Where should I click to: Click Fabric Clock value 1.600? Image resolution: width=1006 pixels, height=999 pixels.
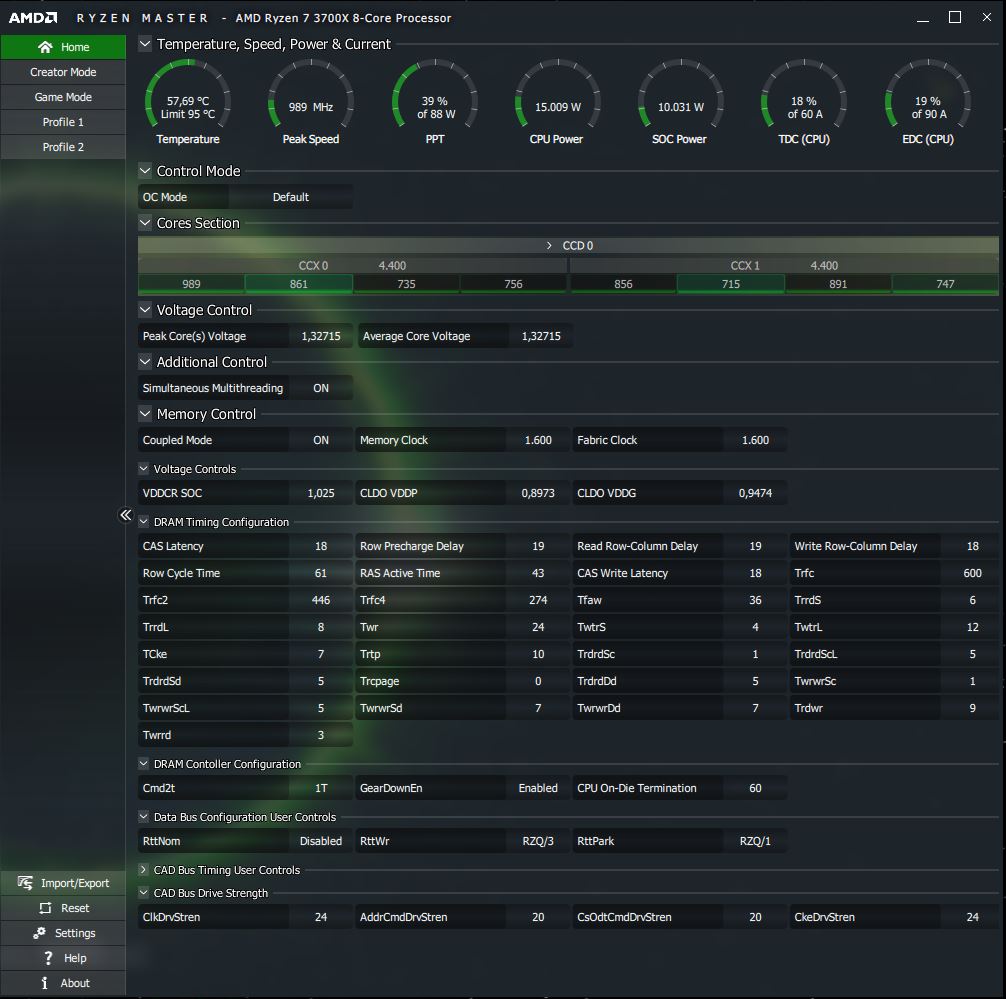pyautogui.click(x=755, y=440)
